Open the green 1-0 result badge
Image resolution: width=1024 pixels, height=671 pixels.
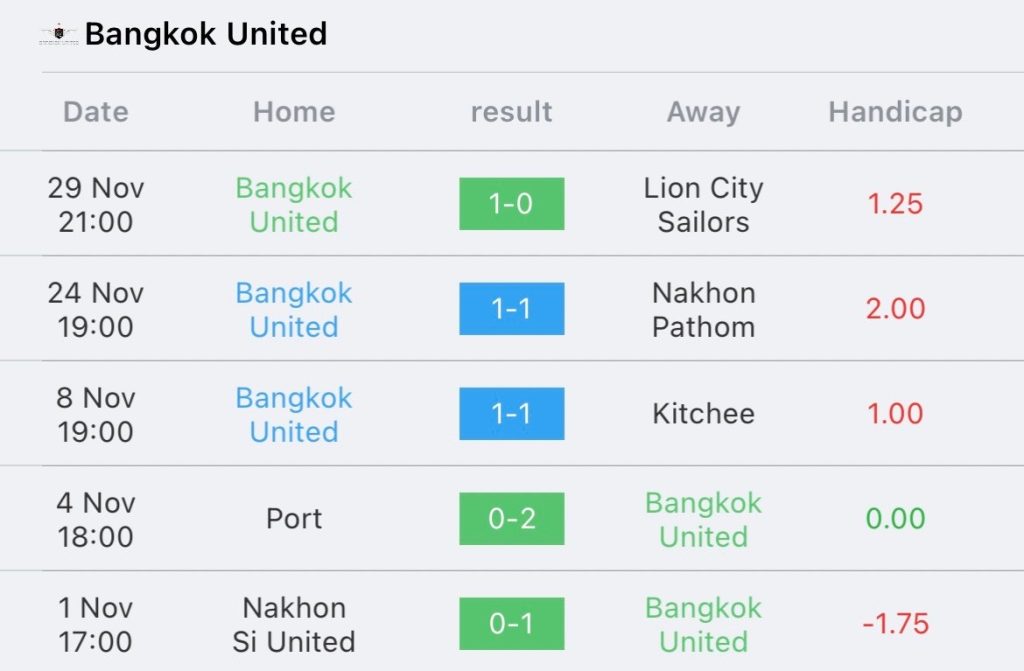(511, 204)
